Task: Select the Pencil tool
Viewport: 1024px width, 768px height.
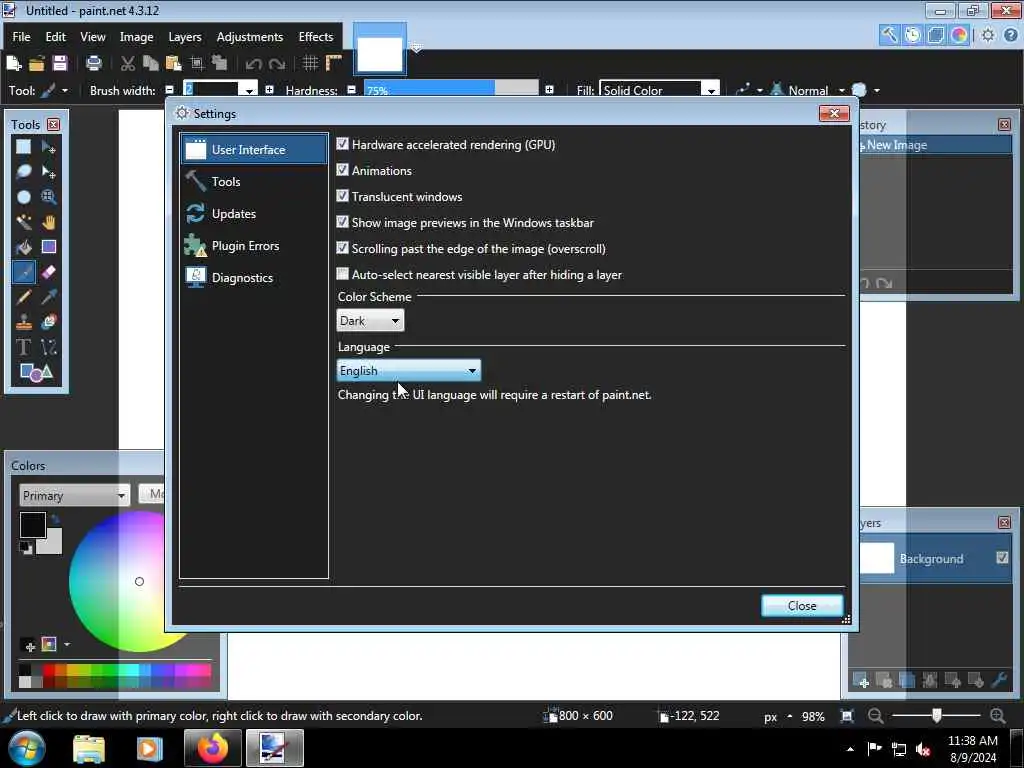Action: [x=24, y=297]
